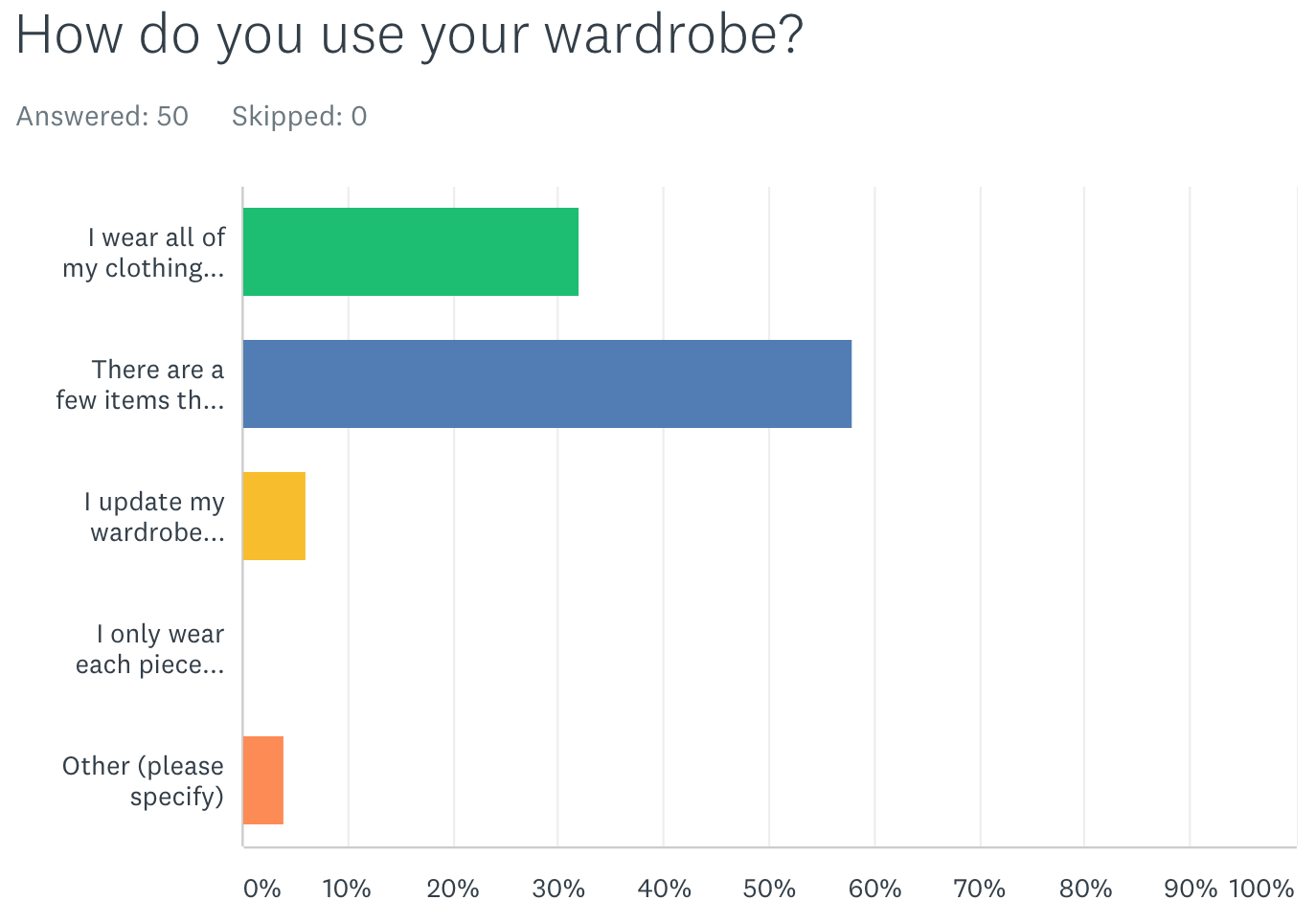This screenshot has width=1316, height=923.
Task: Click the "Answered: 50" text
Action: [x=102, y=117]
